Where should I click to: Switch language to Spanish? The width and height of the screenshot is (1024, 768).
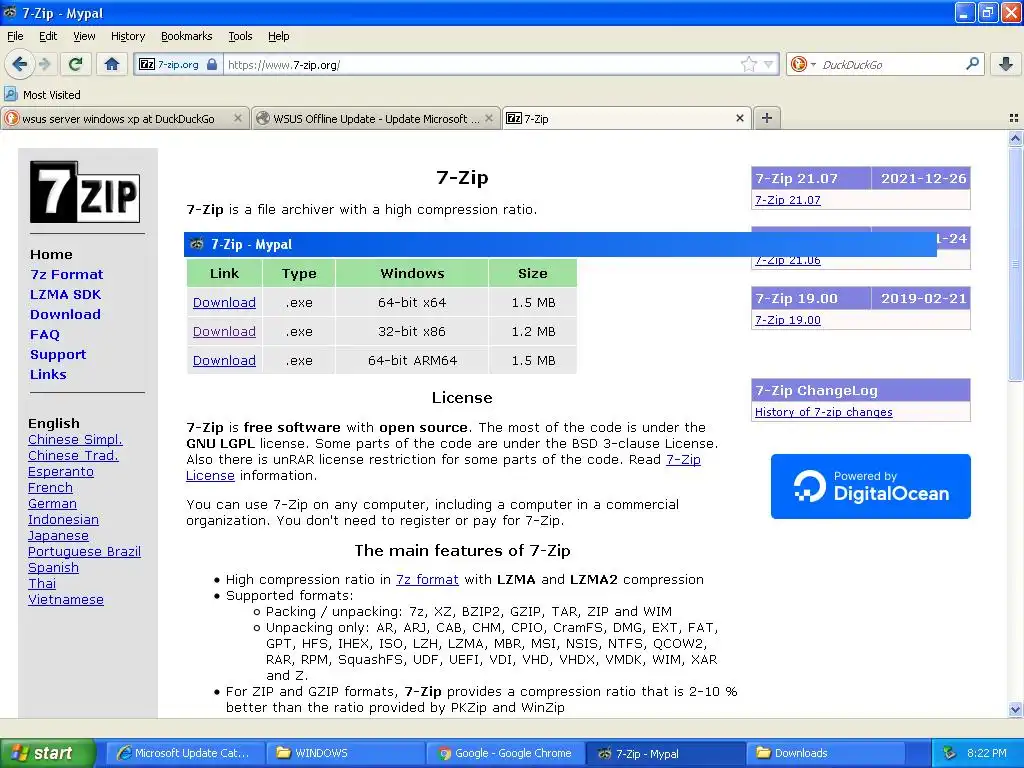(54, 568)
